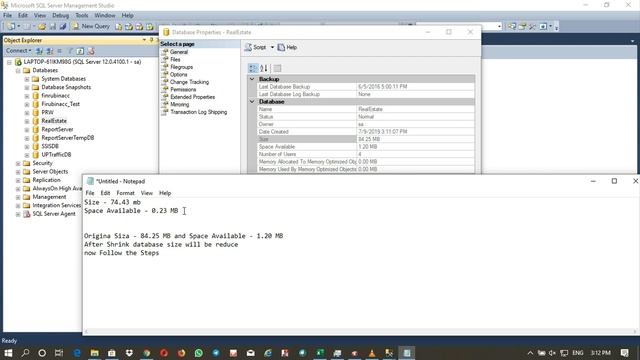The image size is (640, 360).
Task: Click the New Query toolbar button
Action: (91, 26)
